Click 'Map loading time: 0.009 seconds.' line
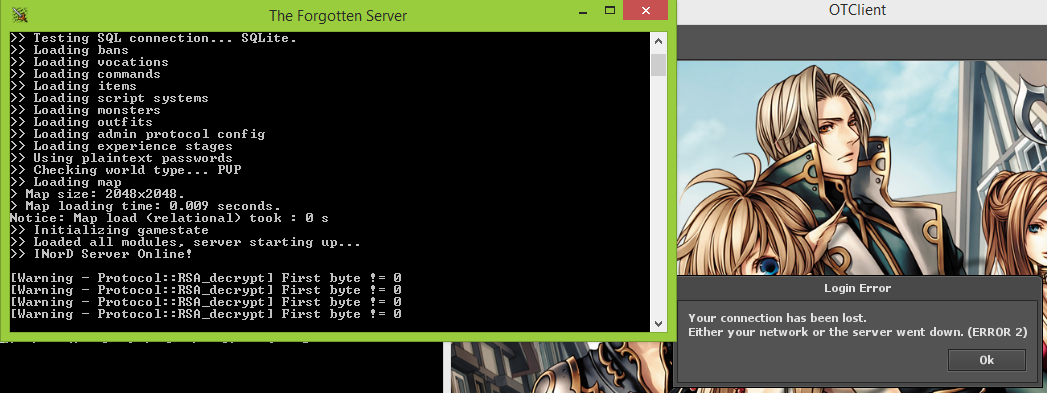The width and height of the screenshot is (1047, 393). point(146,206)
